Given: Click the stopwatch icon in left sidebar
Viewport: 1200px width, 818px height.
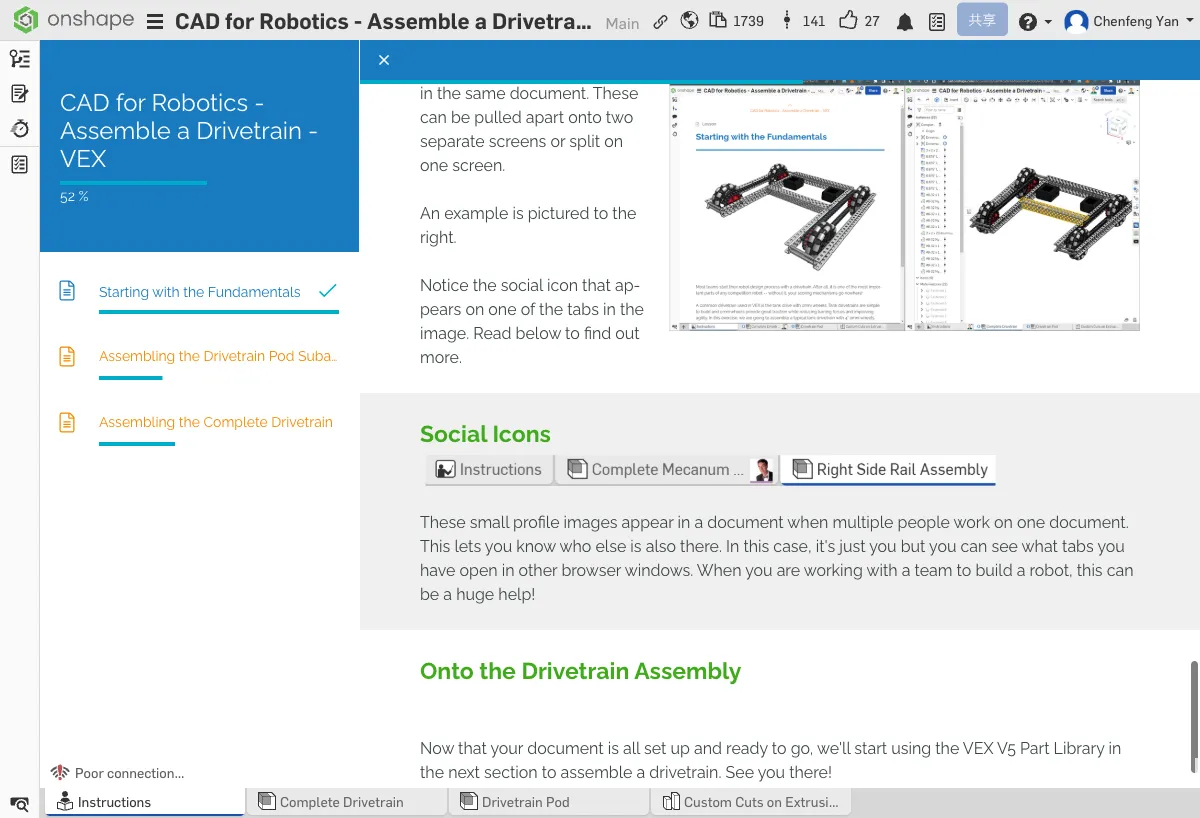Looking at the screenshot, I should [x=19, y=129].
